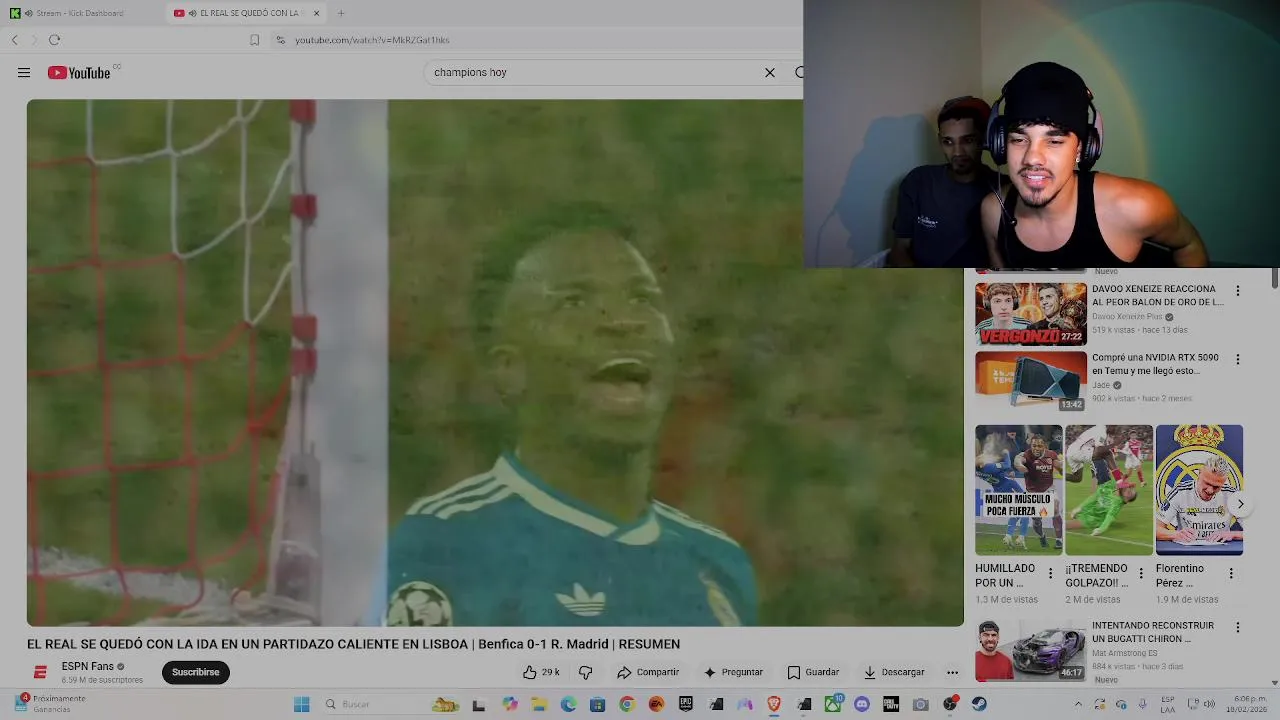The height and width of the screenshot is (720, 1280).
Task: Open Microsoft Store from the taskbar
Action: 598,704
